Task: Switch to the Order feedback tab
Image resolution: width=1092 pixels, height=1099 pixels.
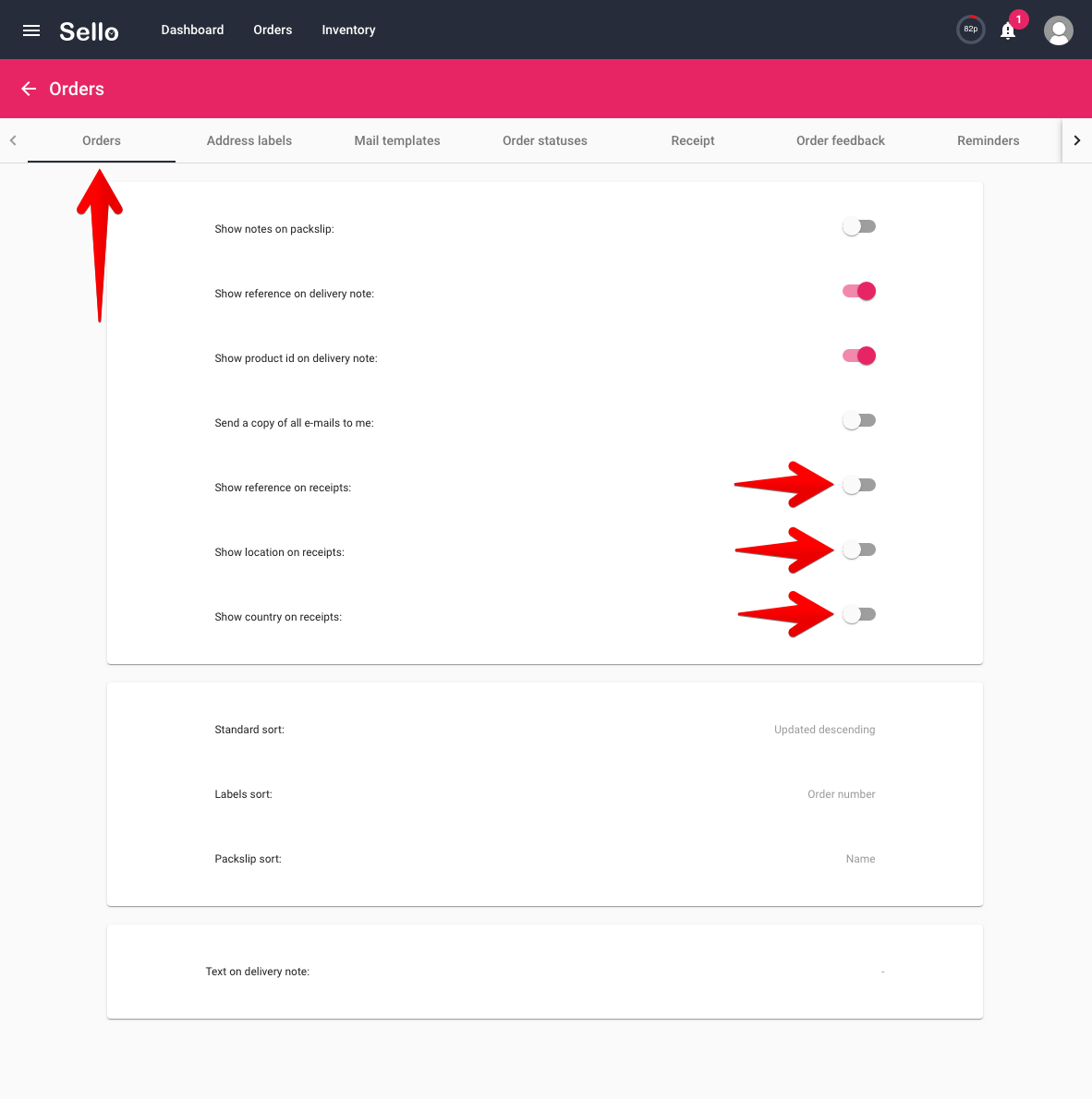Action: 840,140
